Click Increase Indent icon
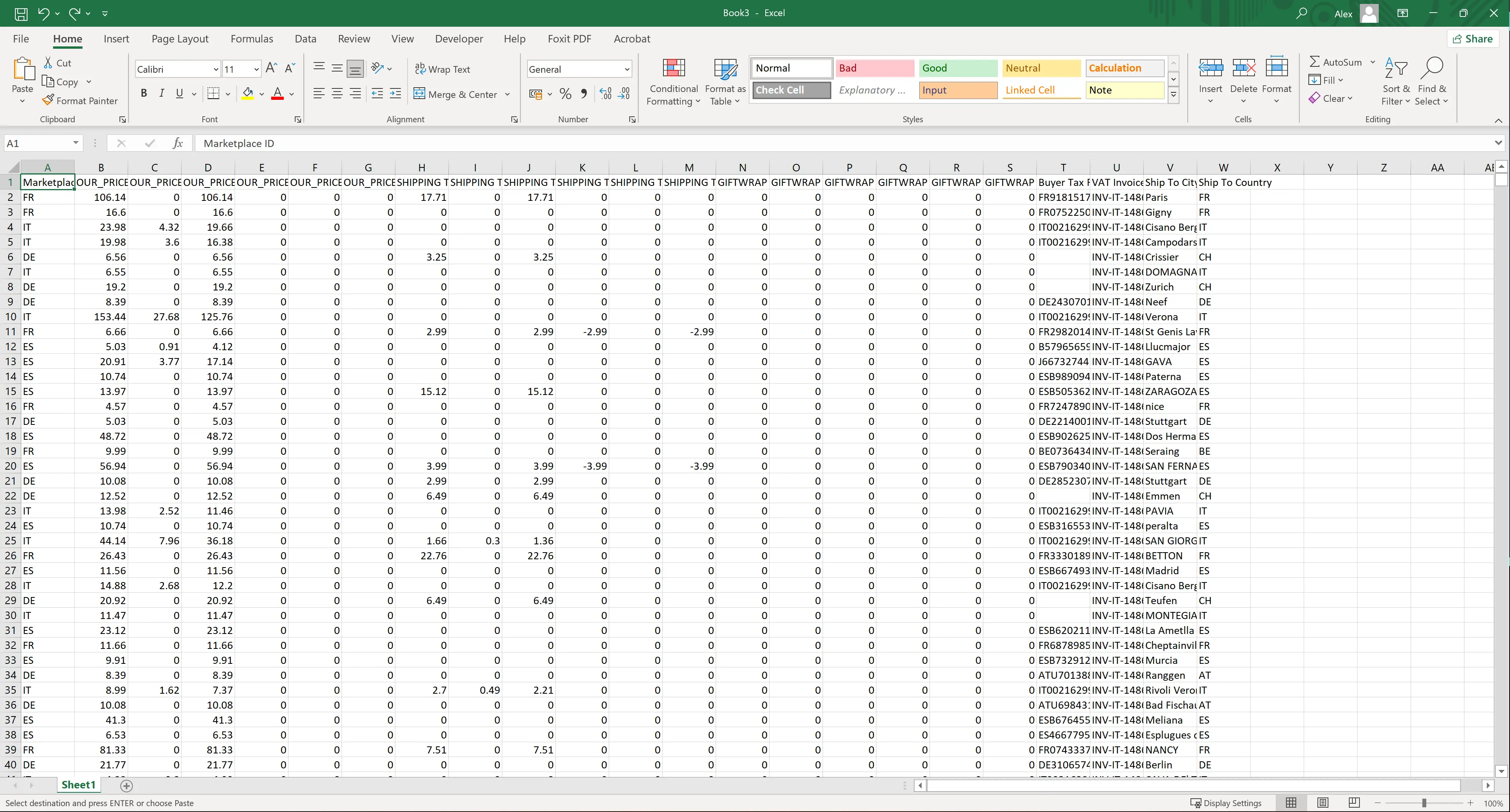Viewport: 1510px width, 812px height. tap(396, 94)
